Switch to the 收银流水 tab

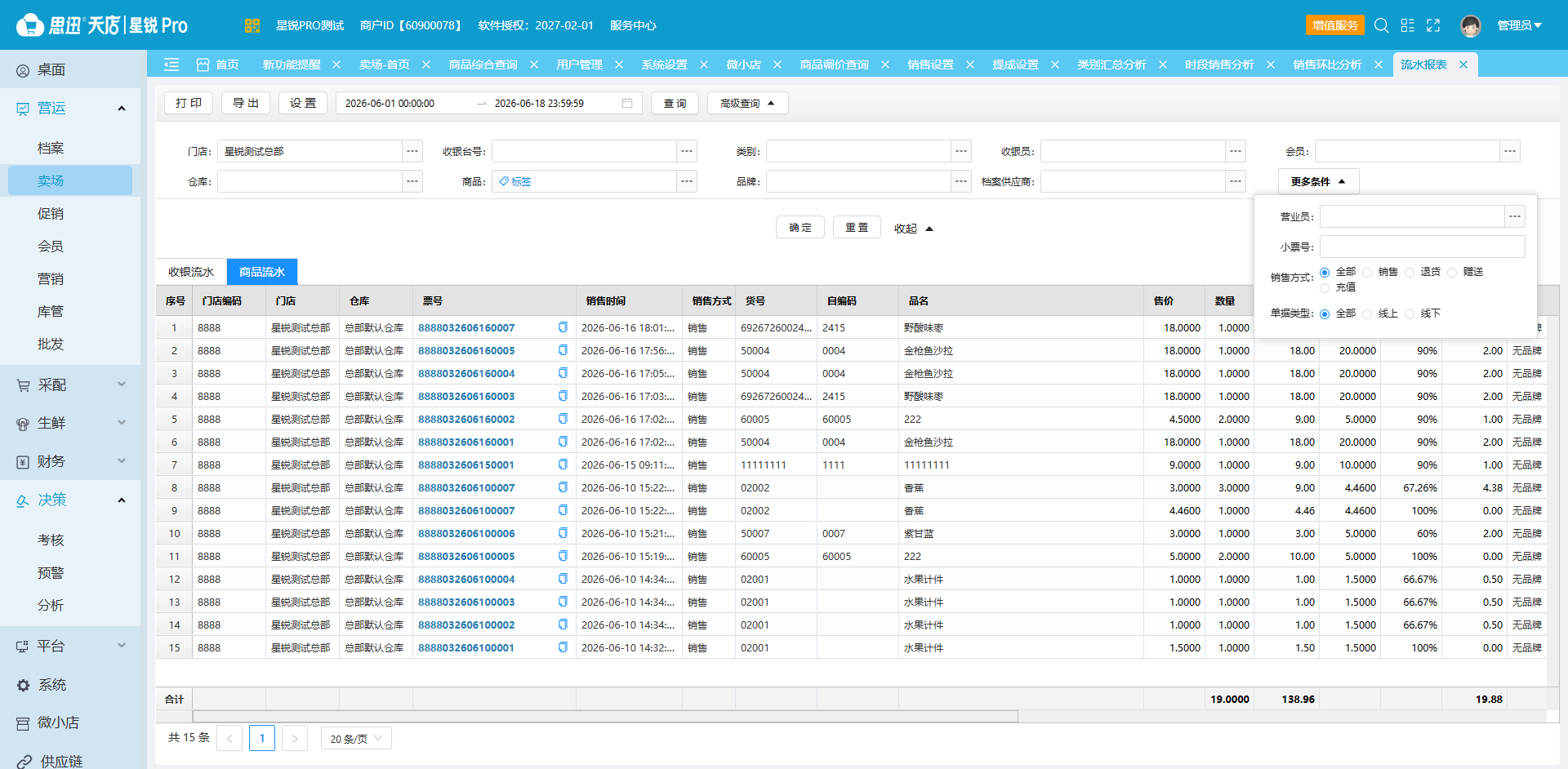[x=191, y=272]
